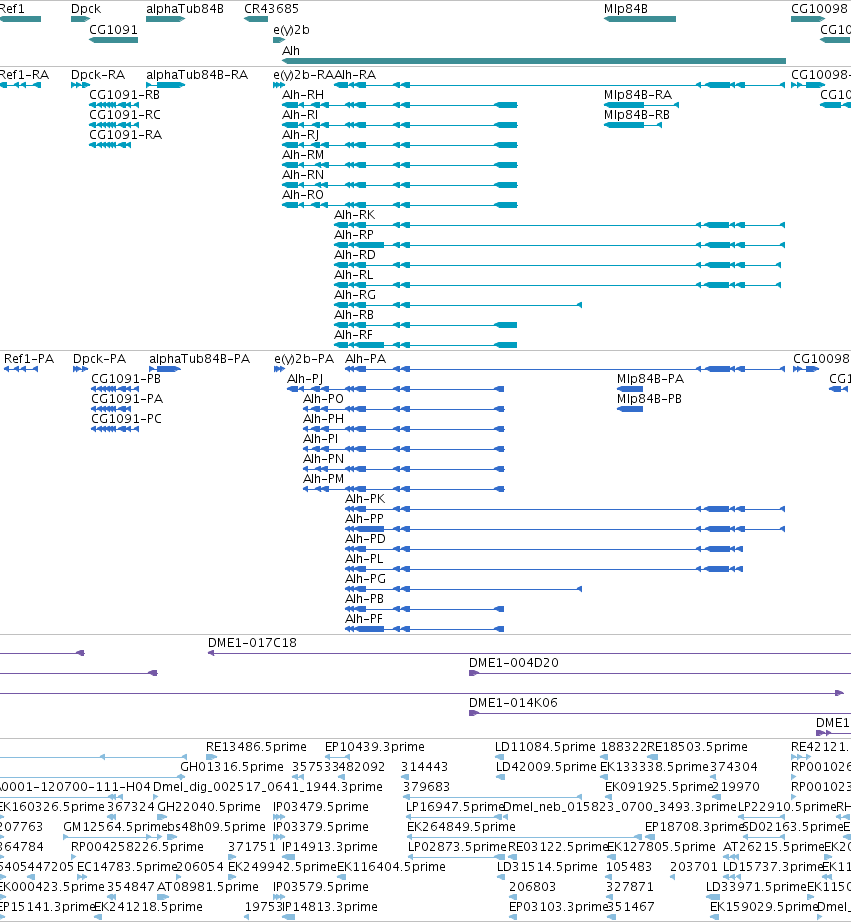Click transcript CG1091-RC
This screenshot has height=922, width=851.
(125, 115)
